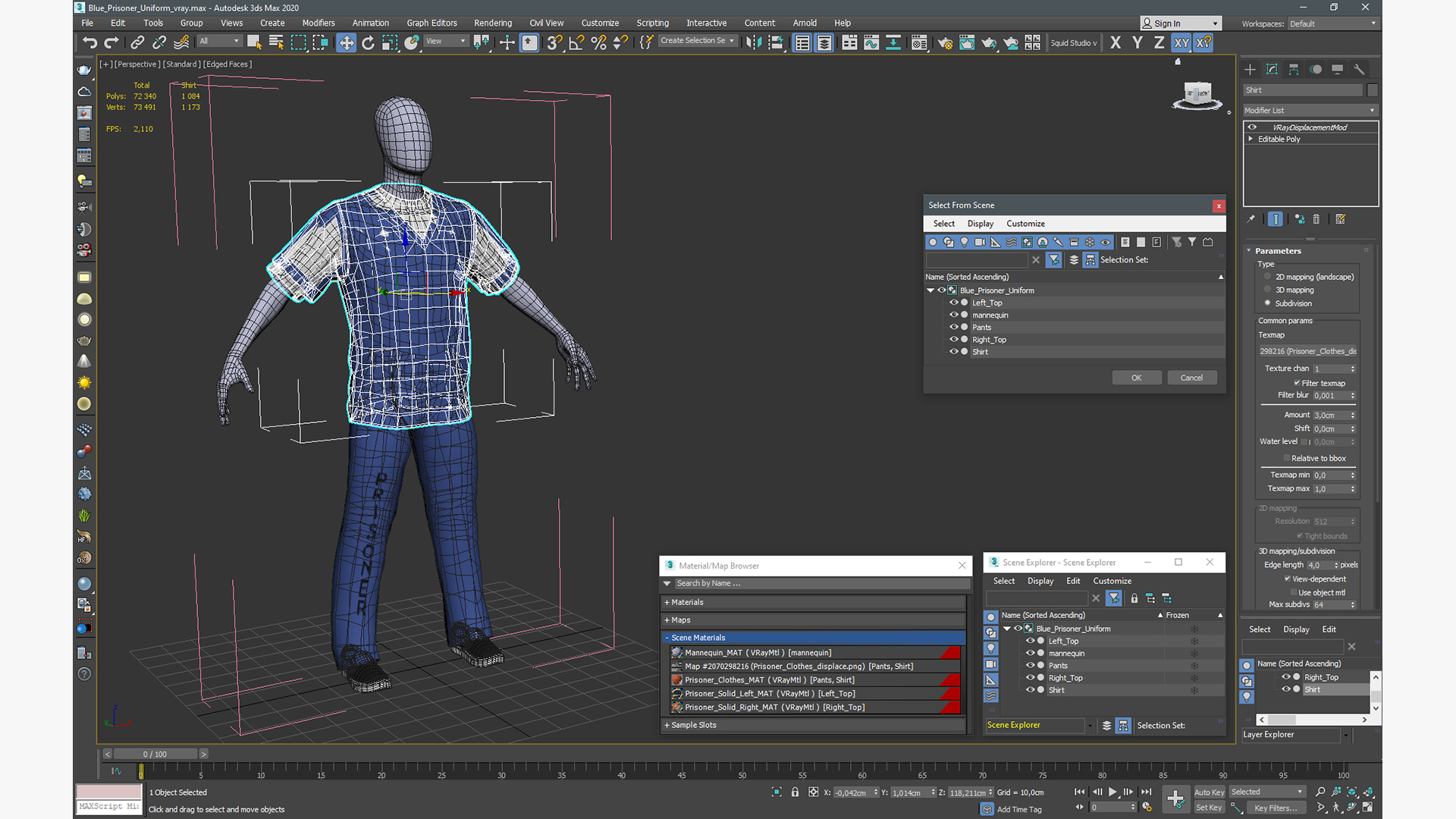The width and height of the screenshot is (1456, 819).
Task: Open the Hierarchy command panel tab
Action: click(1294, 69)
